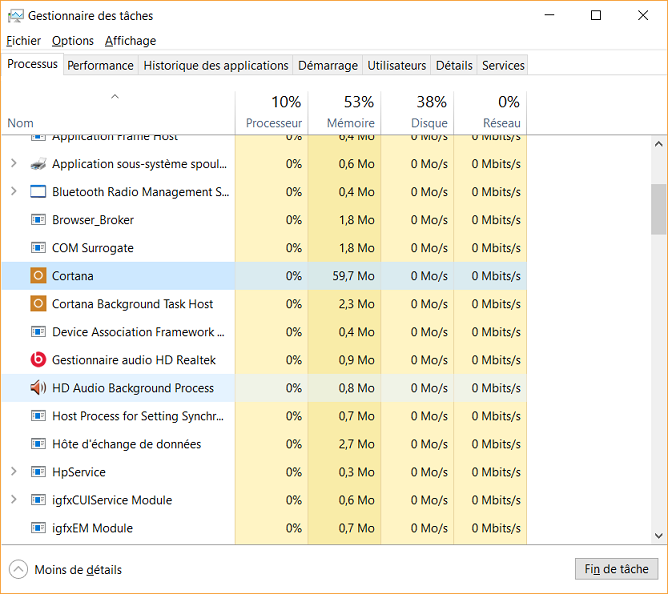Click the Bluetooth Radio Management icon

coord(39,192)
